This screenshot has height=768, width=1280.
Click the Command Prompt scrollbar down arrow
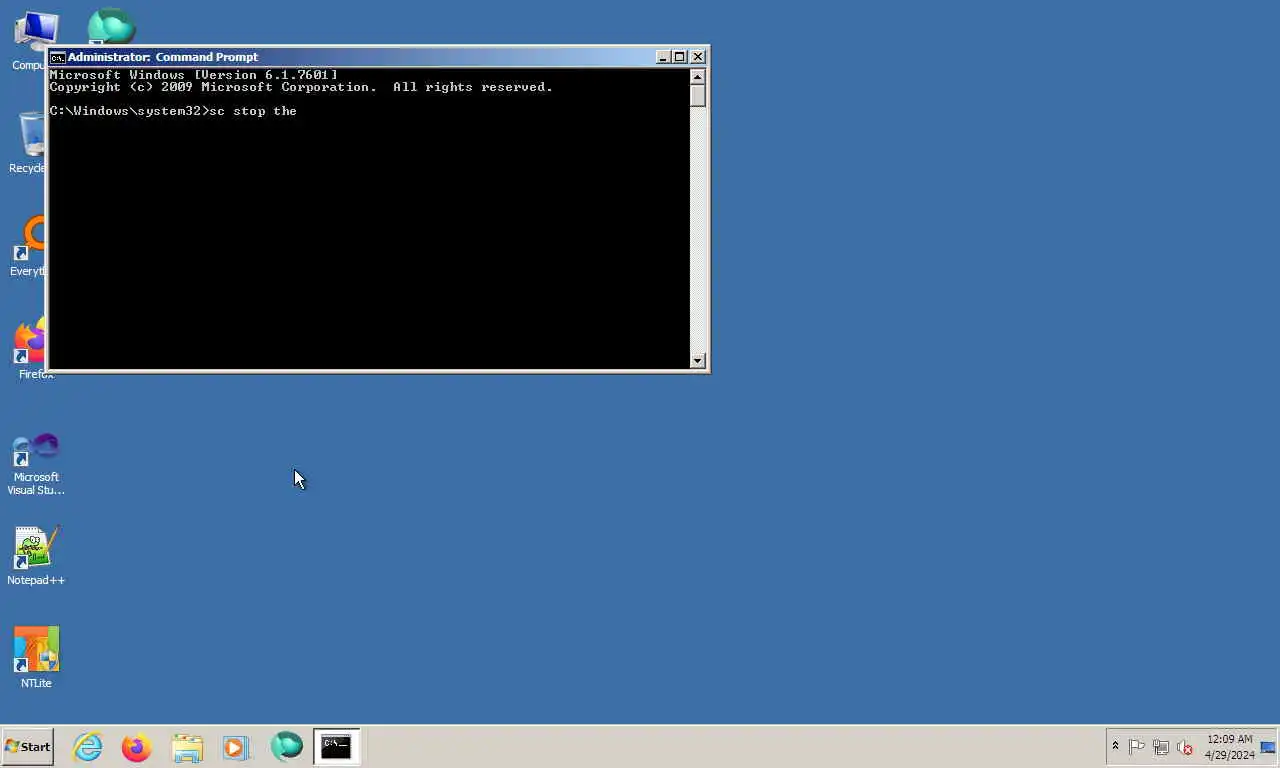tap(698, 360)
